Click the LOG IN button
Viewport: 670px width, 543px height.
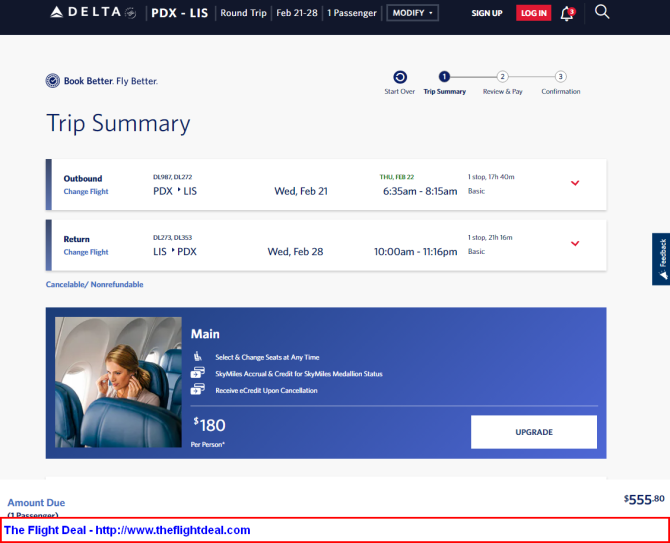pyautogui.click(x=534, y=13)
